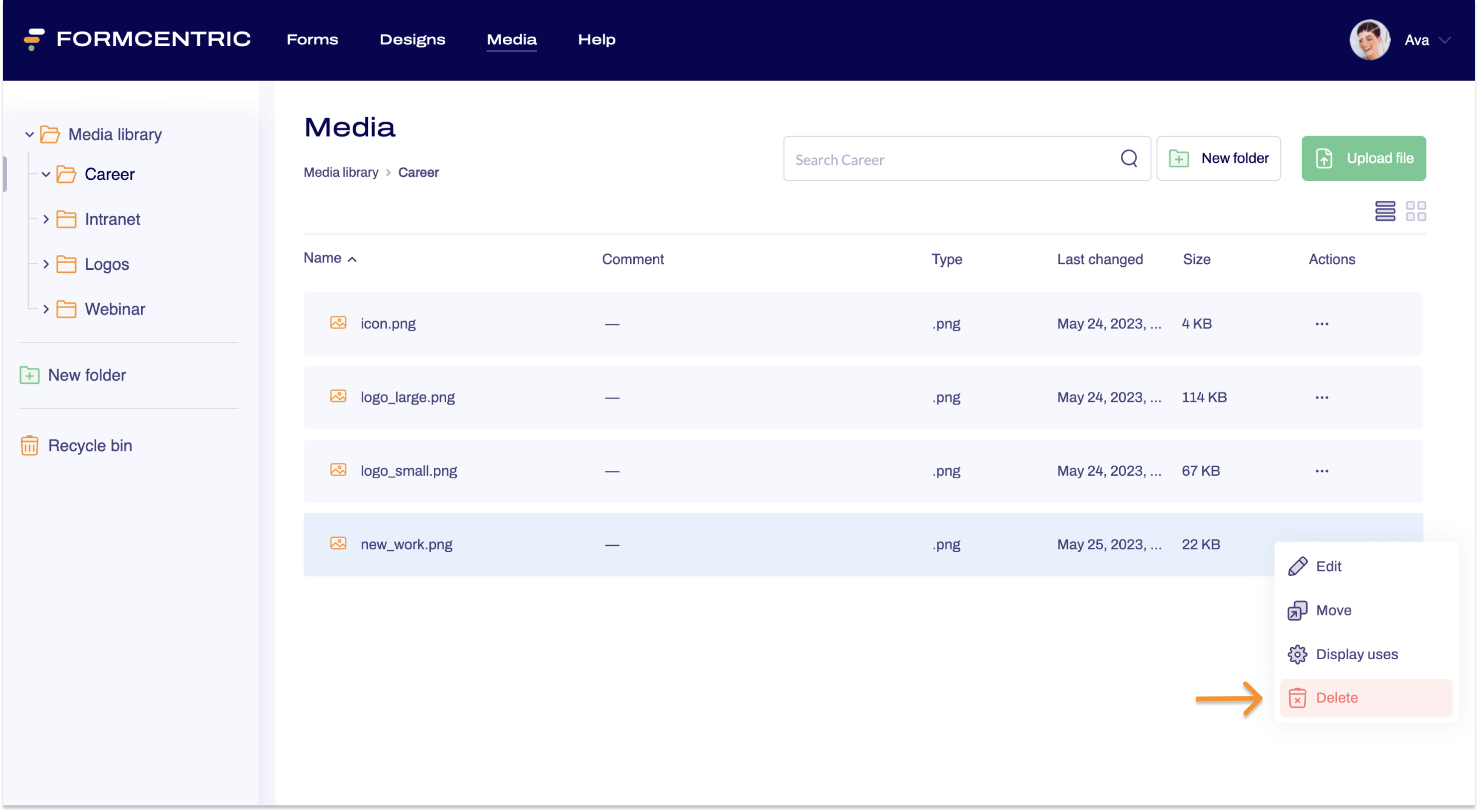The image size is (1478, 812).
Task: Select list view icon
Action: [1386, 211]
